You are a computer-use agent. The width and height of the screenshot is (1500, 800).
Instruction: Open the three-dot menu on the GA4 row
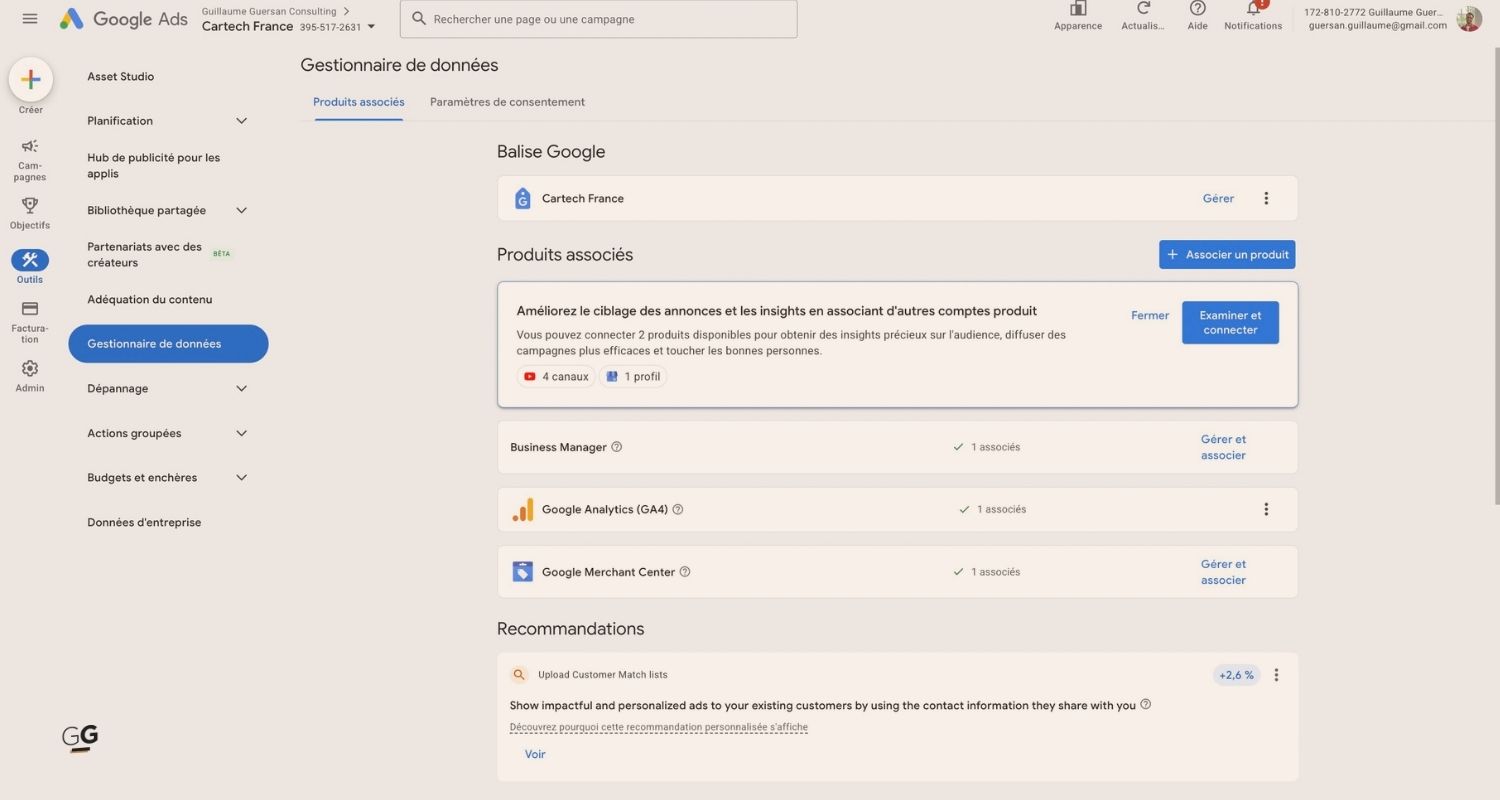(1266, 509)
